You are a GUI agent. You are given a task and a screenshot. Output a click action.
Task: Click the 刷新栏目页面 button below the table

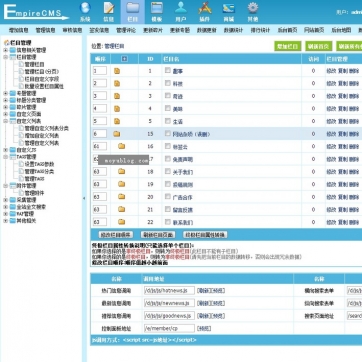click(158, 235)
